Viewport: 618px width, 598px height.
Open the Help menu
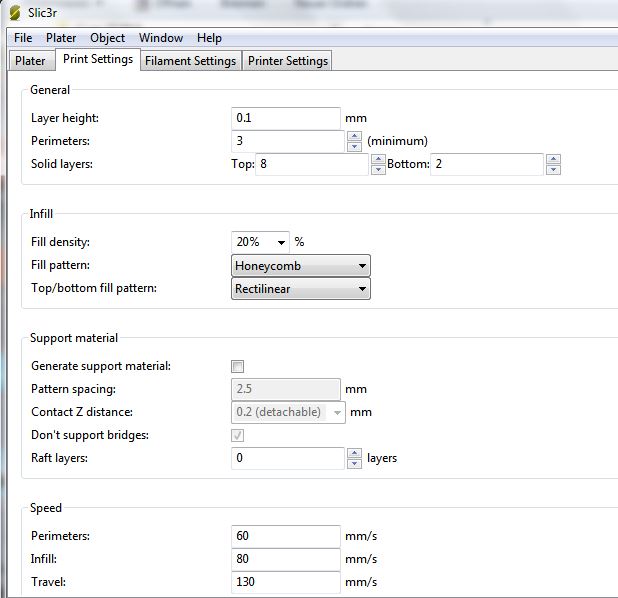click(209, 38)
